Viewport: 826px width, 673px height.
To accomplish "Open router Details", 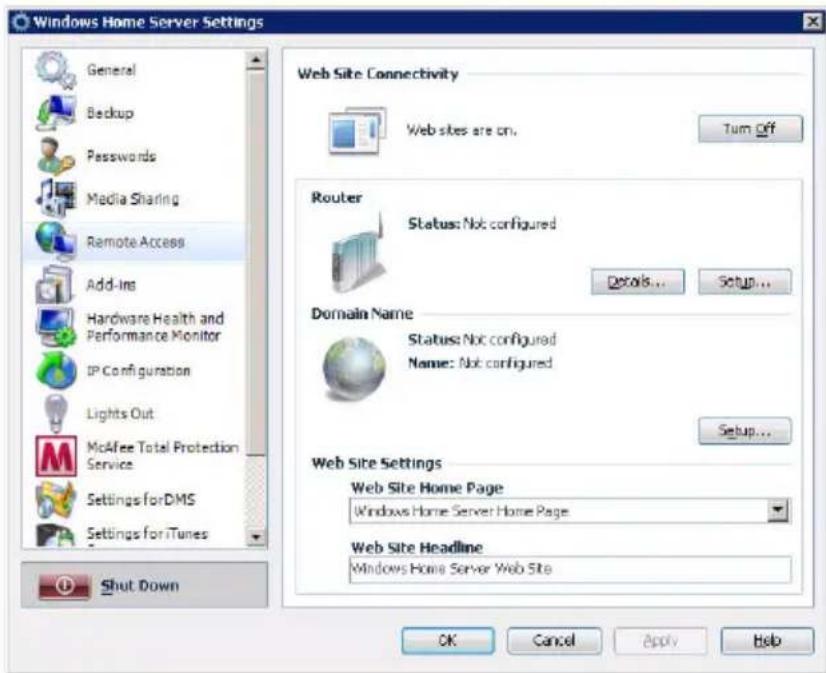I will pos(637,281).
